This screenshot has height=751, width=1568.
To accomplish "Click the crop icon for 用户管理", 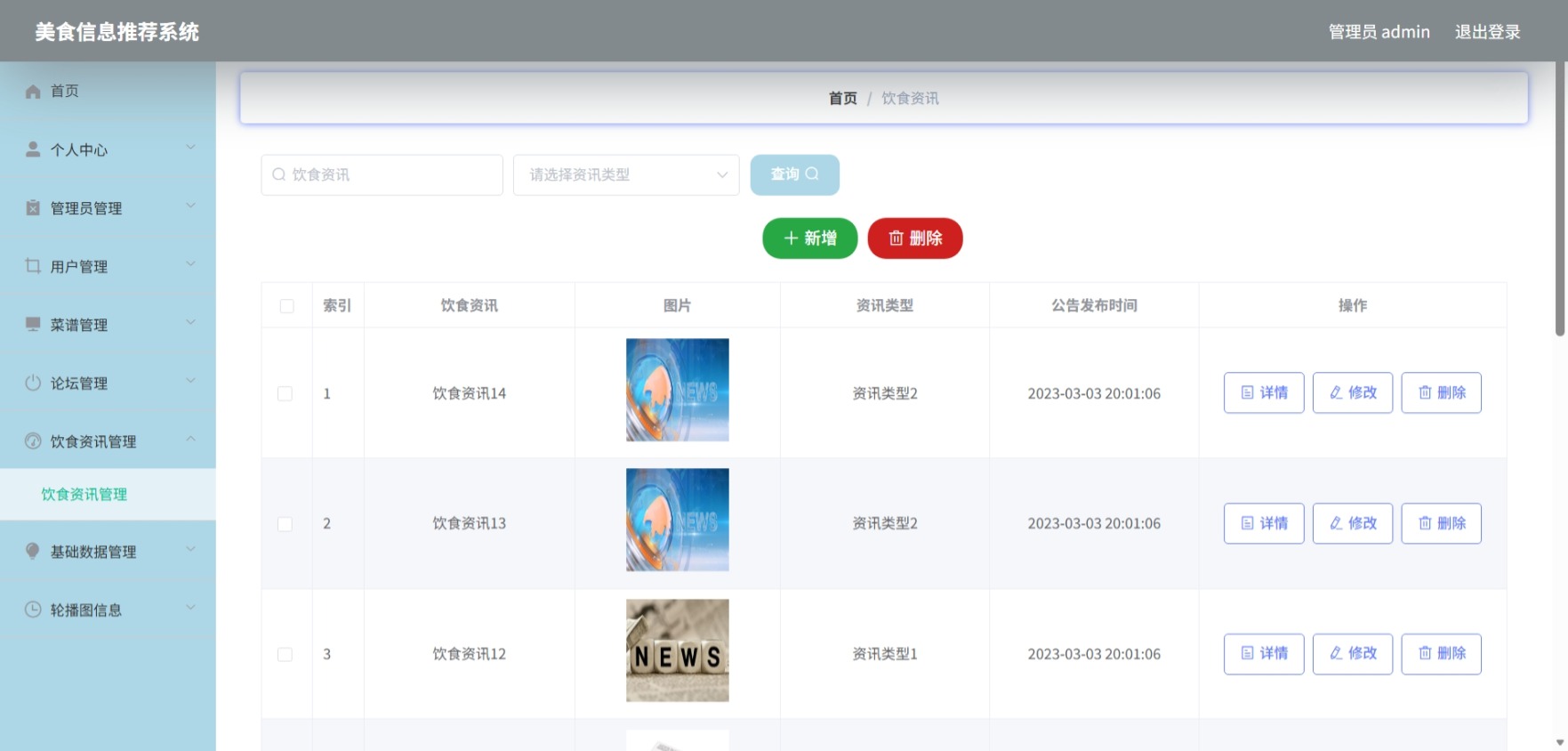I will pyautogui.click(x=33, y=266).
